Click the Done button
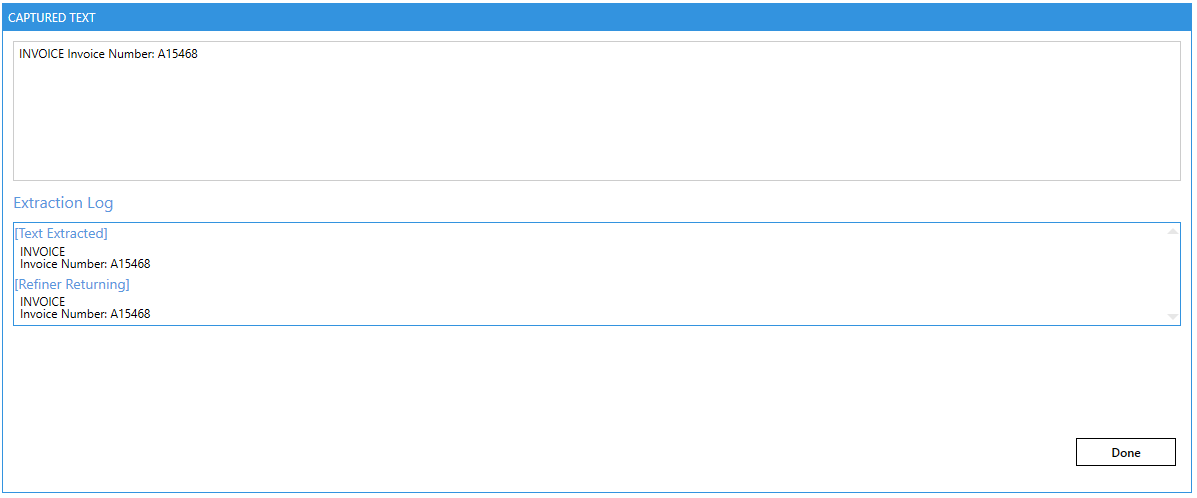This screenshot has height=498, width=1197. click(1125, 452)
